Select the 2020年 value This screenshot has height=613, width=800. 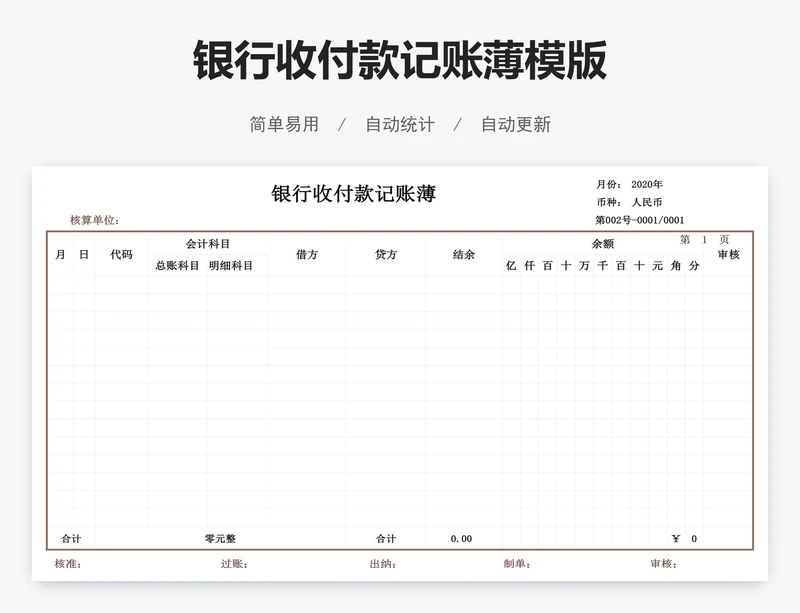pyautogui.click(x=647, y=184)
